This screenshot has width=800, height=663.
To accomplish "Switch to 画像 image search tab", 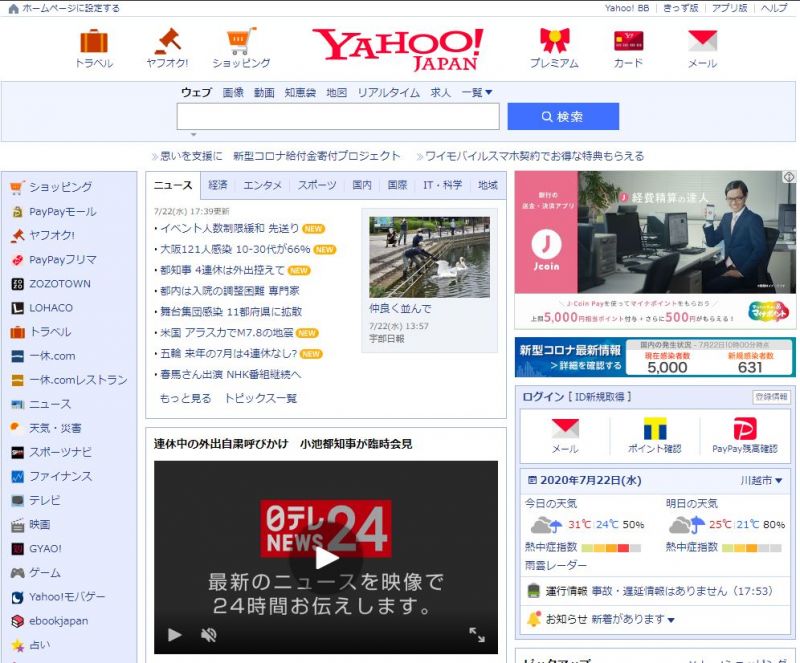I will (231, 92).
